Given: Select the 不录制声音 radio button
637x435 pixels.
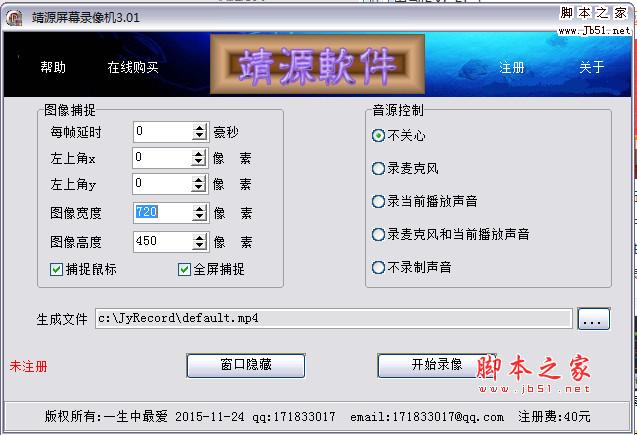Looking at the screenshot, I should pyautogui.click(x=378, y=267).
